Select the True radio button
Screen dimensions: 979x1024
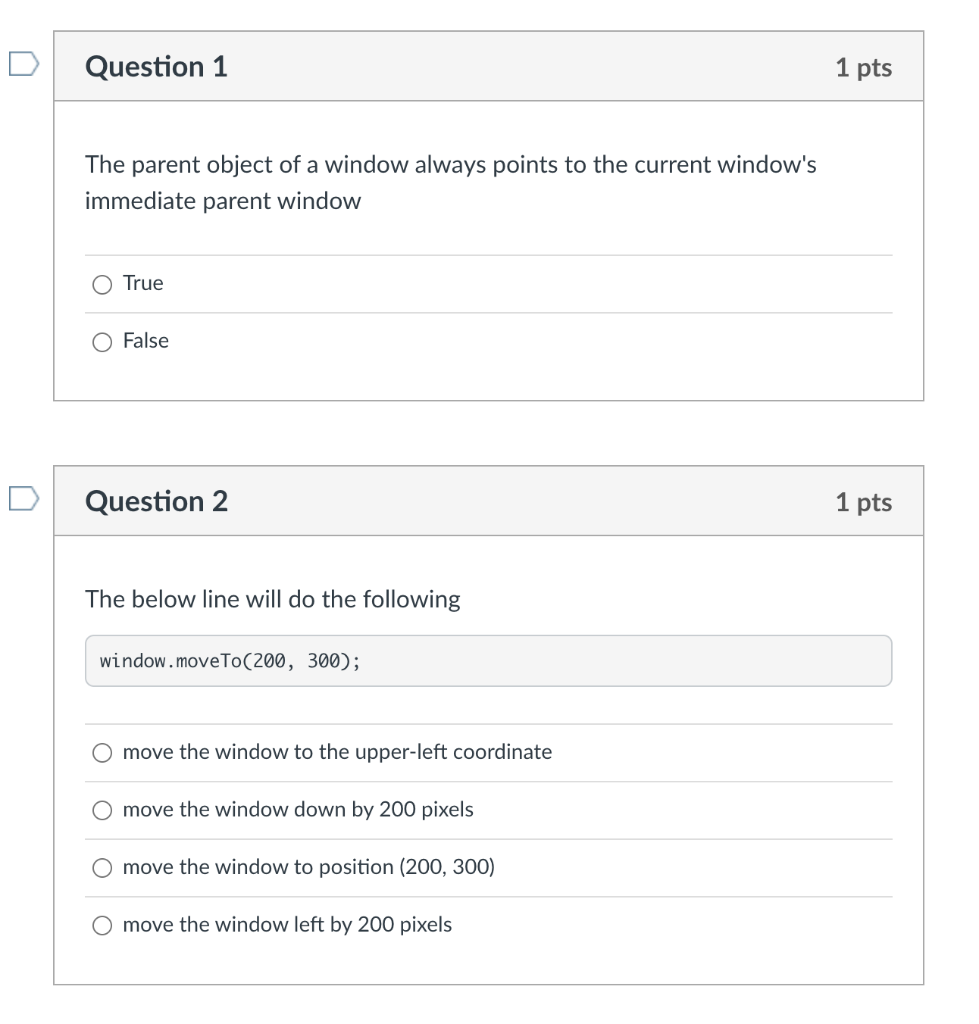[x=102, y=285]
